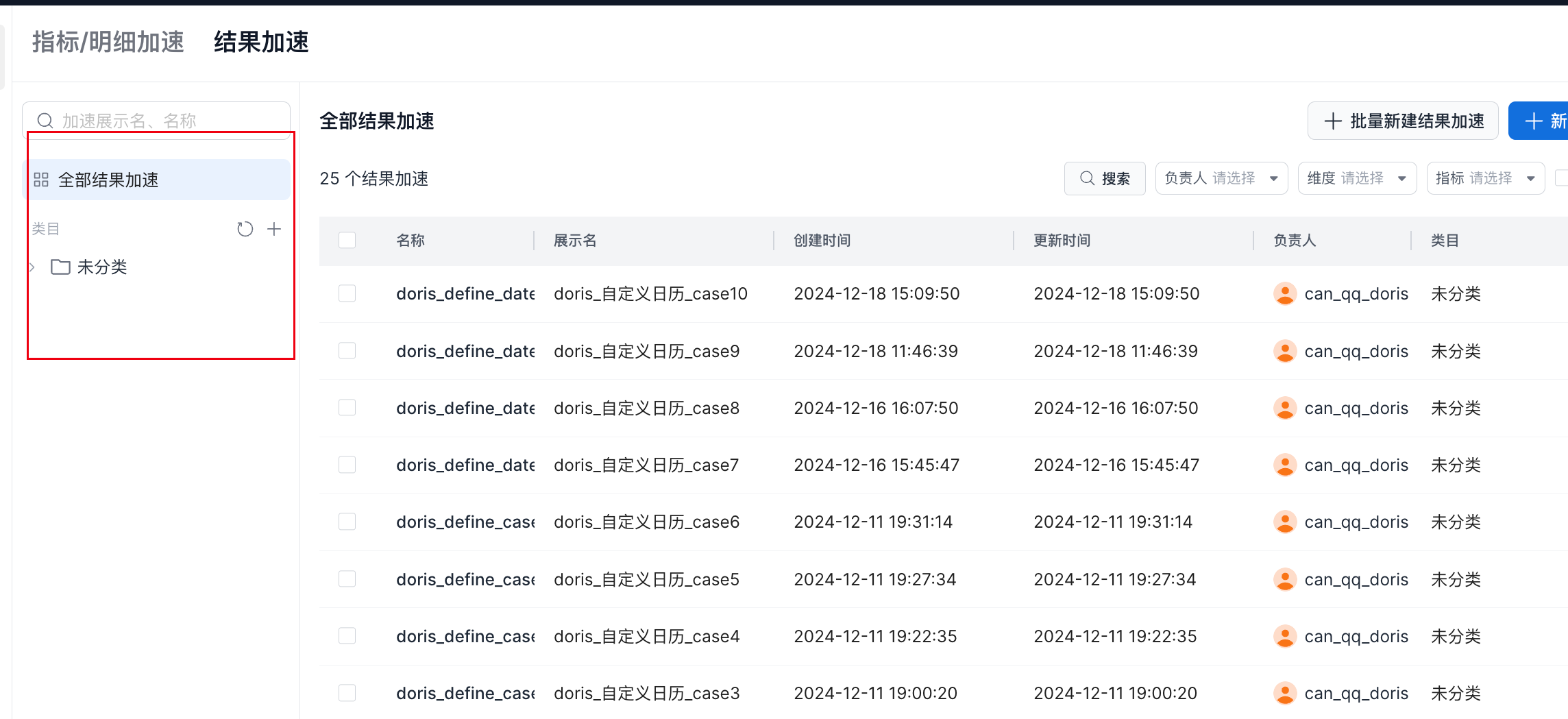The image size is (1568, 719).
Task: Open the 维度 filter dropdown
Action: click(1356, 178)
